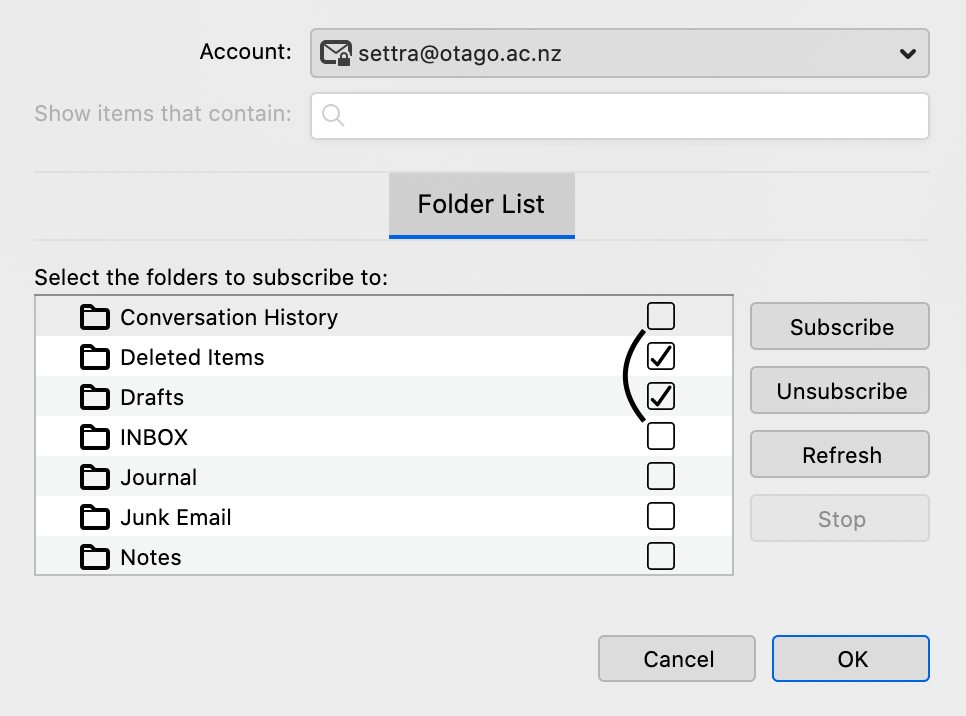The height and width of the screenshot is (716, 966).
Task: Click the Journal folder icon
Action: pyautogui.click(x=95, y=478)
